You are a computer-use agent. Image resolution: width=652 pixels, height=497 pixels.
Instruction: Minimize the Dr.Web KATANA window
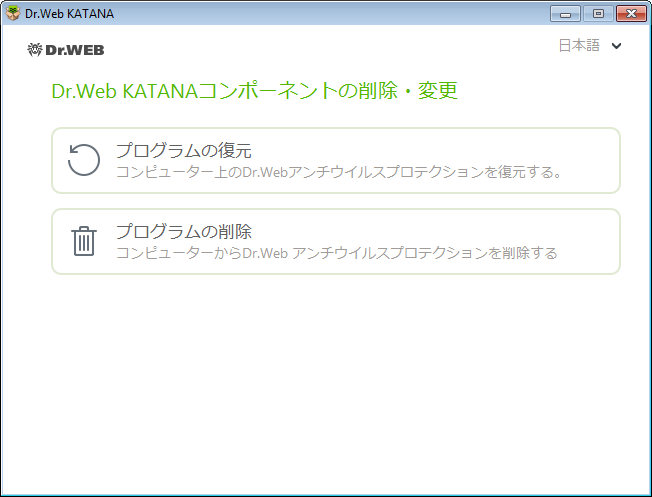point(566,14)
